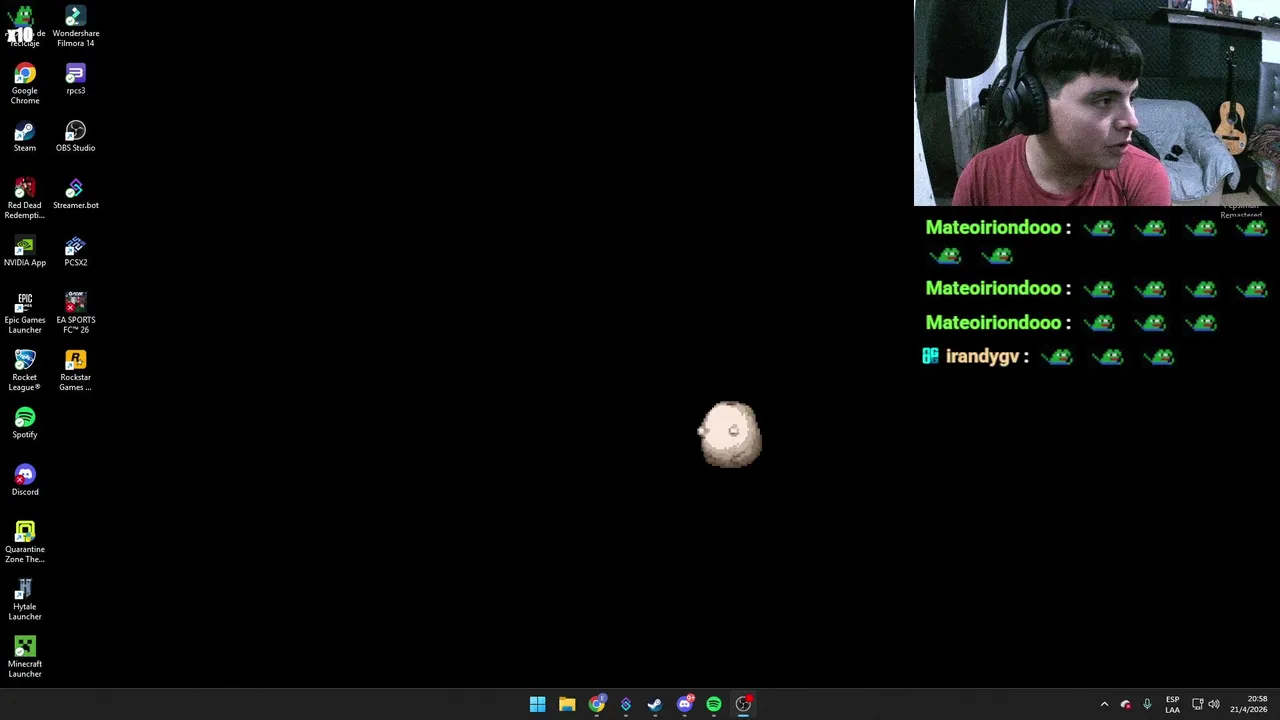
Task: Click the irandygv chat username
Action: click(982, 356)
